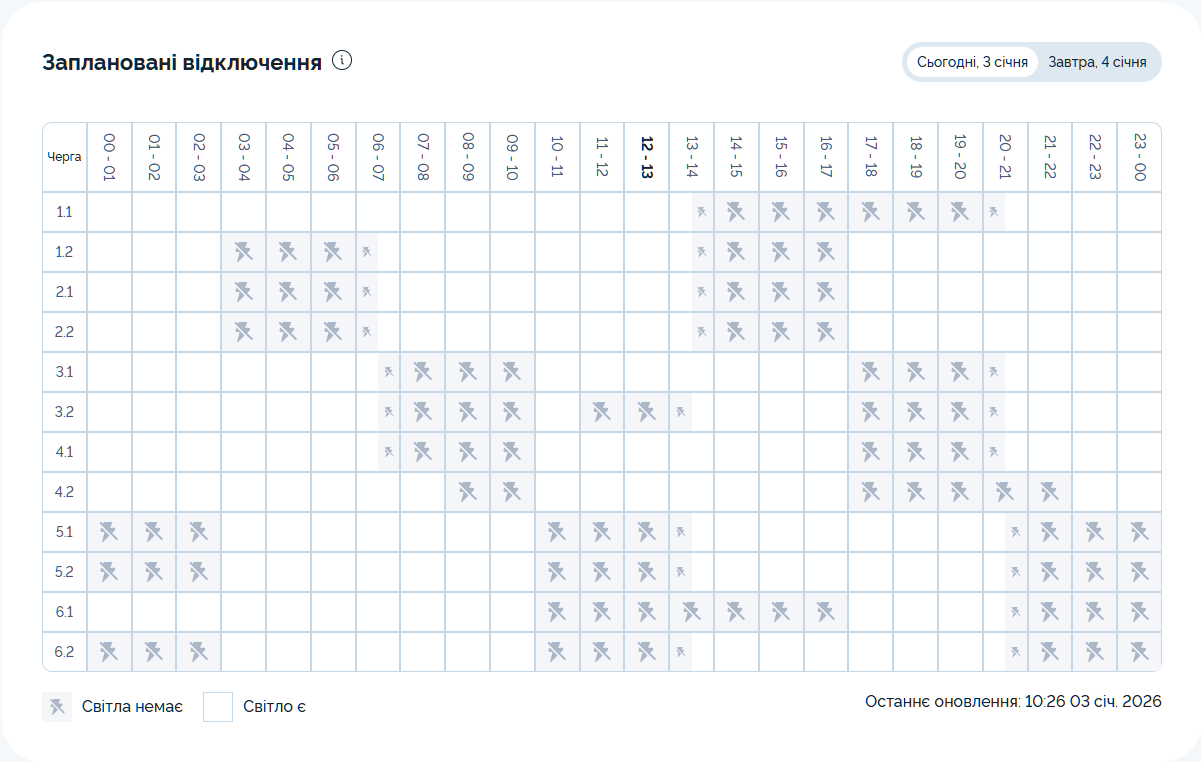Click outage icon for queue 6.1 at 16-17

(825, 612)
